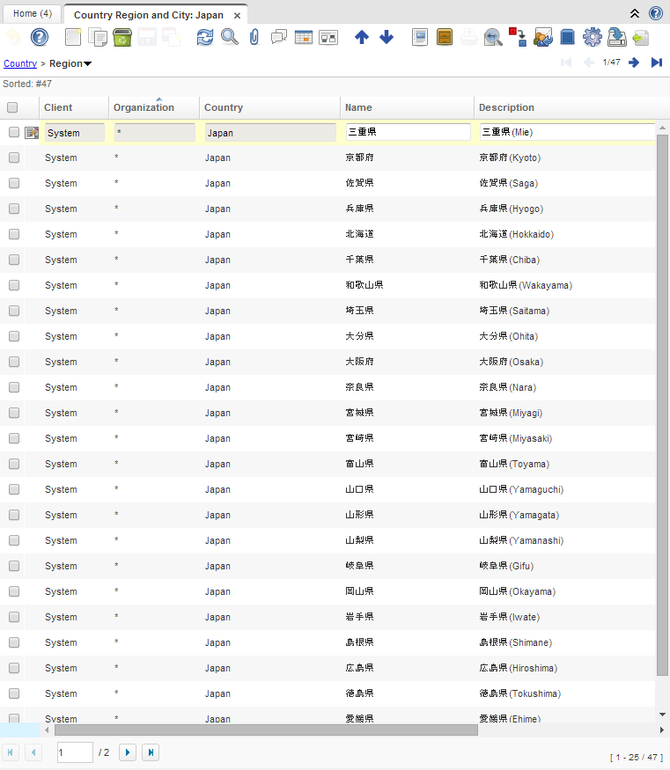Click the Name field containing 三重県

(408, 132)
